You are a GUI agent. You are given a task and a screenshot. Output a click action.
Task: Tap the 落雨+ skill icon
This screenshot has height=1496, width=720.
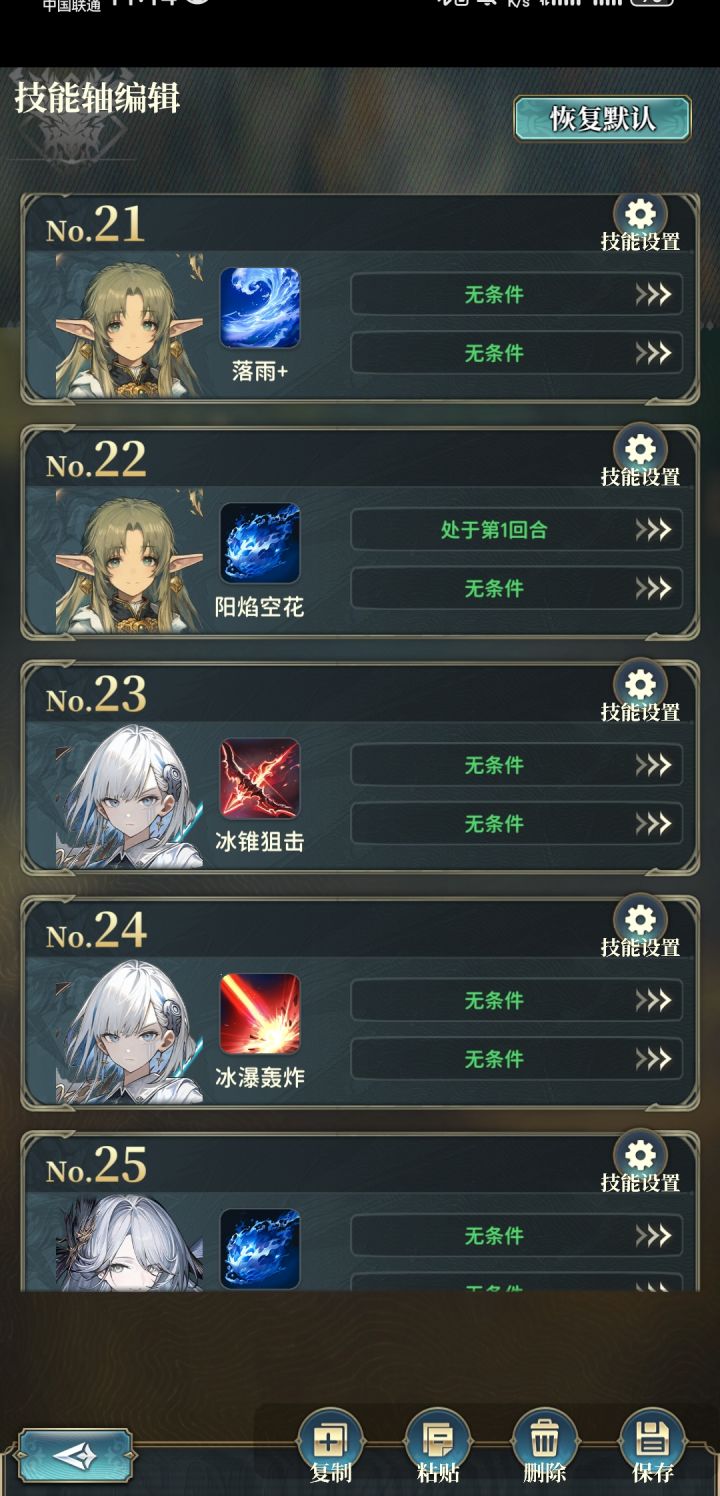pos(260,308)
